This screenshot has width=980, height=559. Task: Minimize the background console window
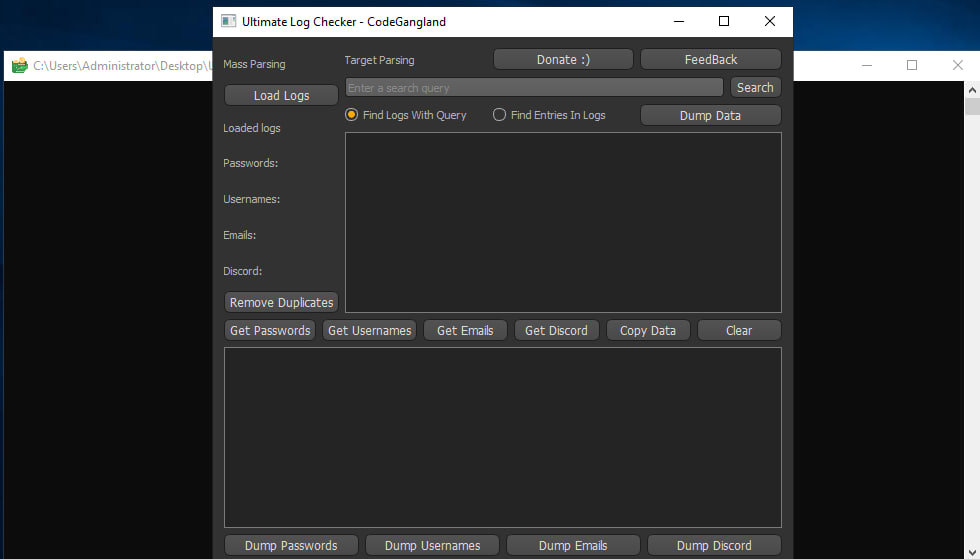point(867,65)
